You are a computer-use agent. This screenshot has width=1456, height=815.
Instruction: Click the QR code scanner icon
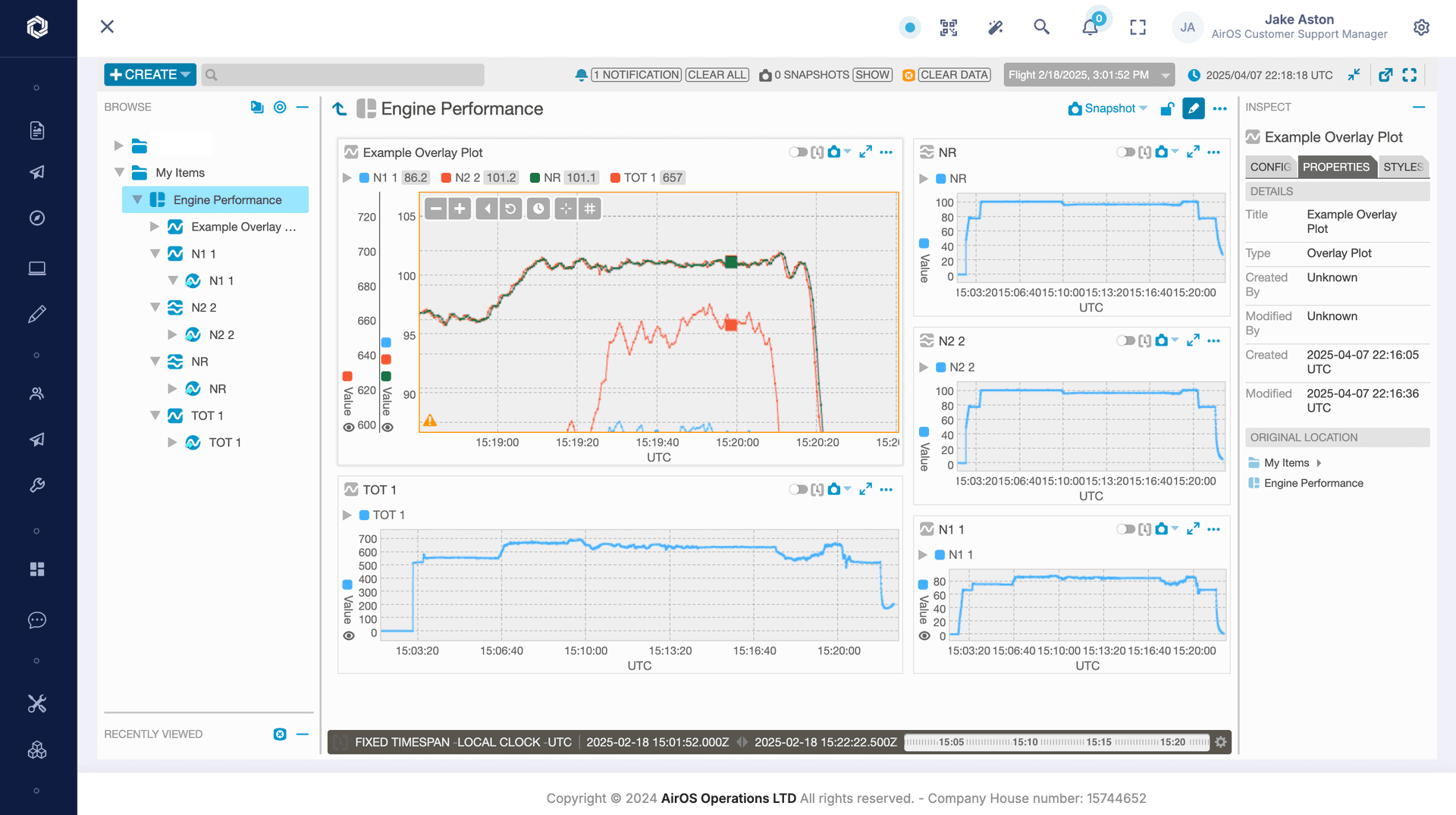point(949,27)
